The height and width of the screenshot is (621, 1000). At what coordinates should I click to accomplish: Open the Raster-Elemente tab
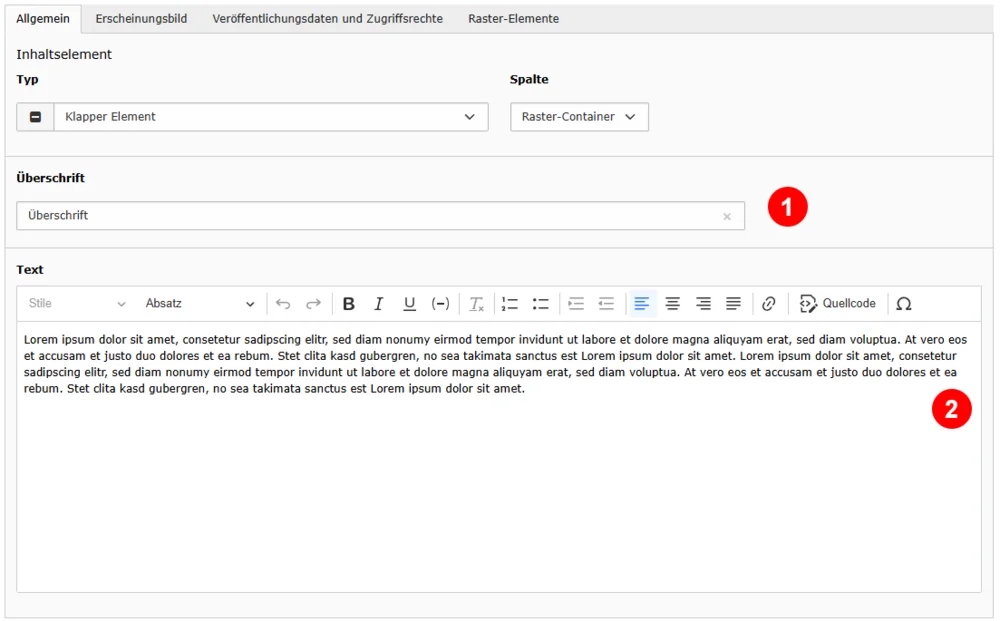(513, 19)
